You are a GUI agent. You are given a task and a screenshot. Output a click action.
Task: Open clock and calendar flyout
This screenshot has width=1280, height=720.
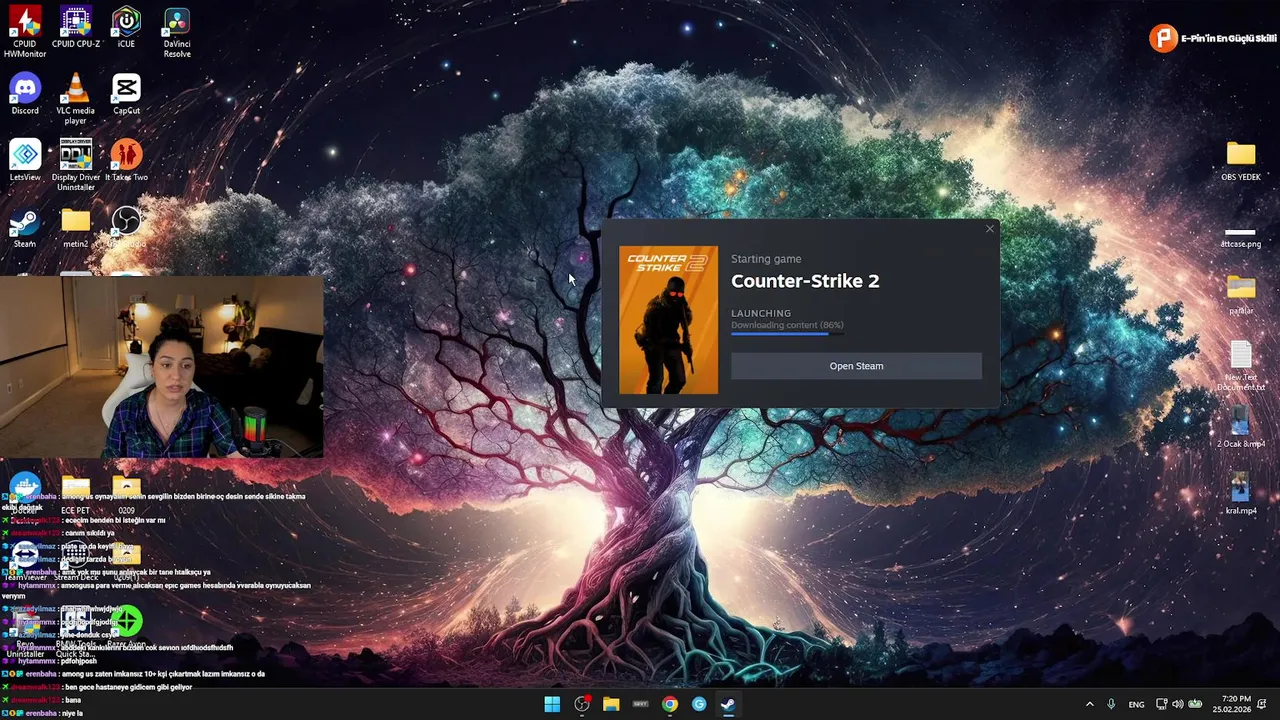1230,704
